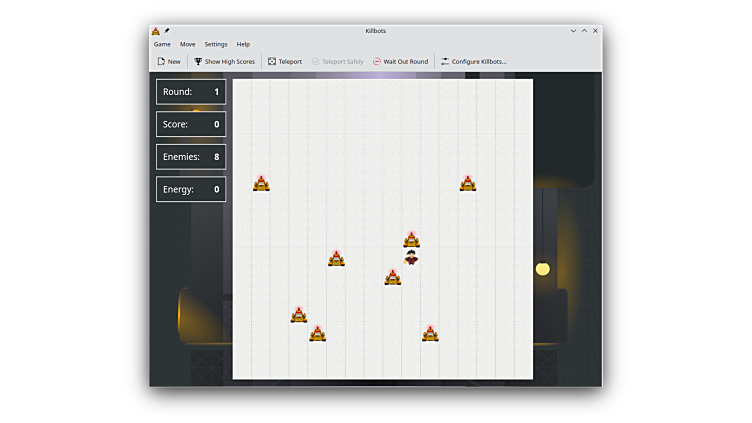Start a New game from the toolbar
This screenshot has width=752, height=423.
[169, 61]
